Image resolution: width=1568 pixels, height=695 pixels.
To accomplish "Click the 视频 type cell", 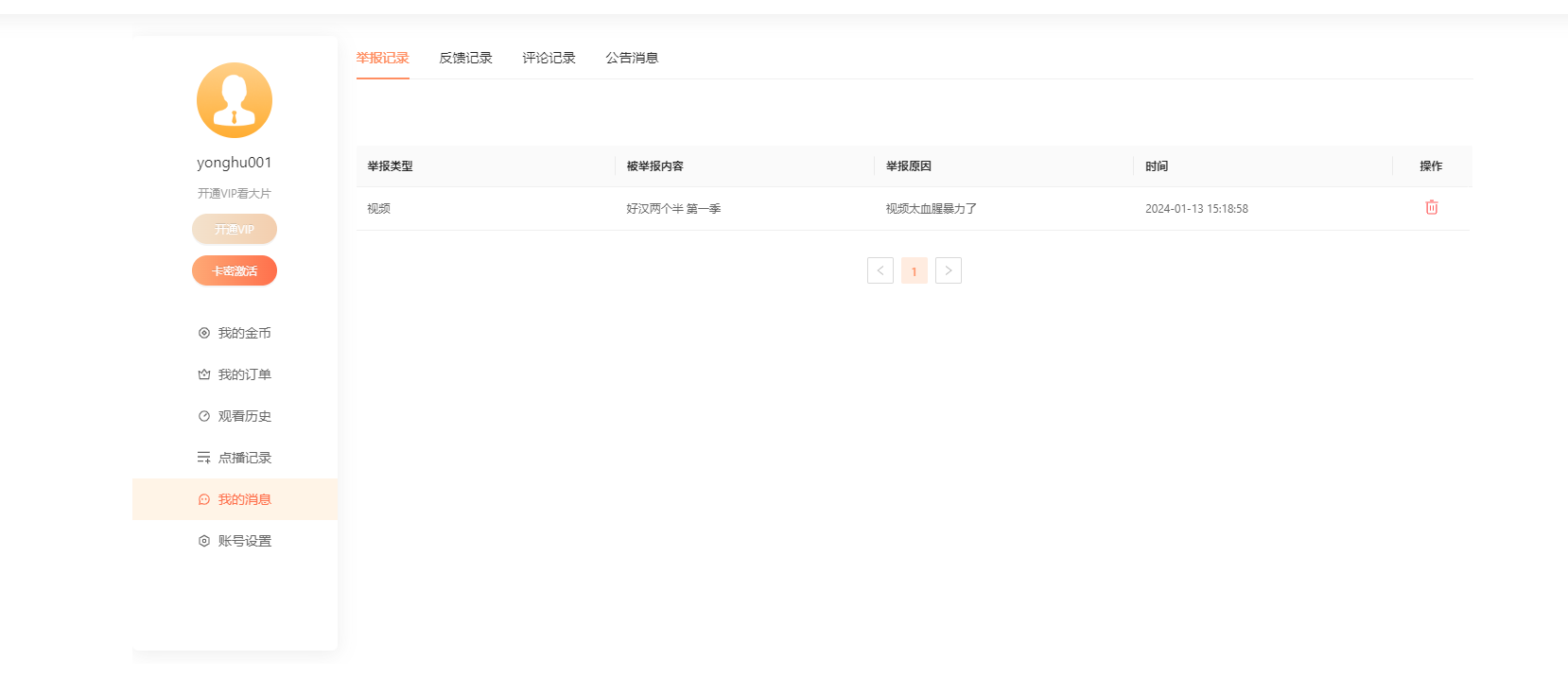I will 379,208.
